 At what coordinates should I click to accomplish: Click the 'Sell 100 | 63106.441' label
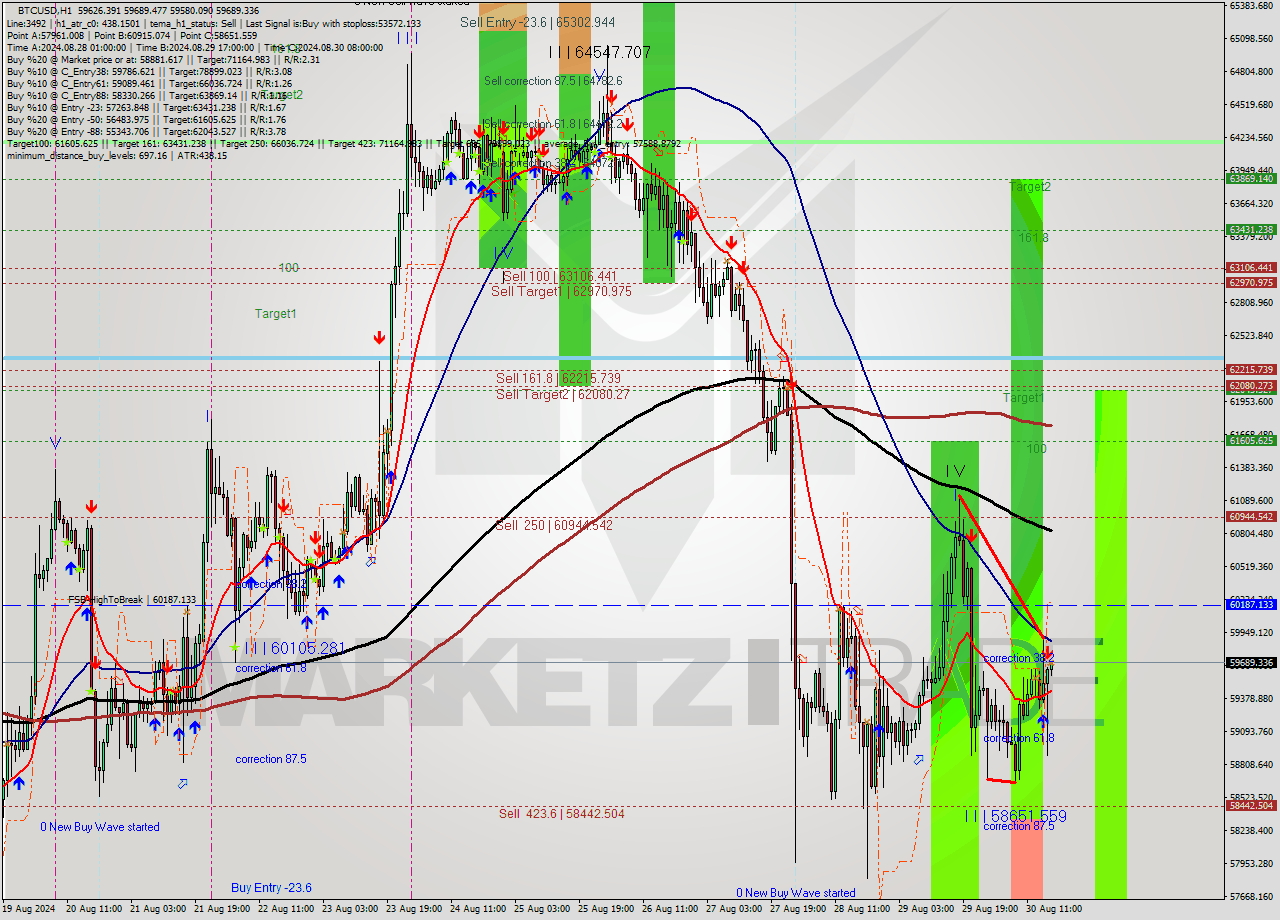560,276
